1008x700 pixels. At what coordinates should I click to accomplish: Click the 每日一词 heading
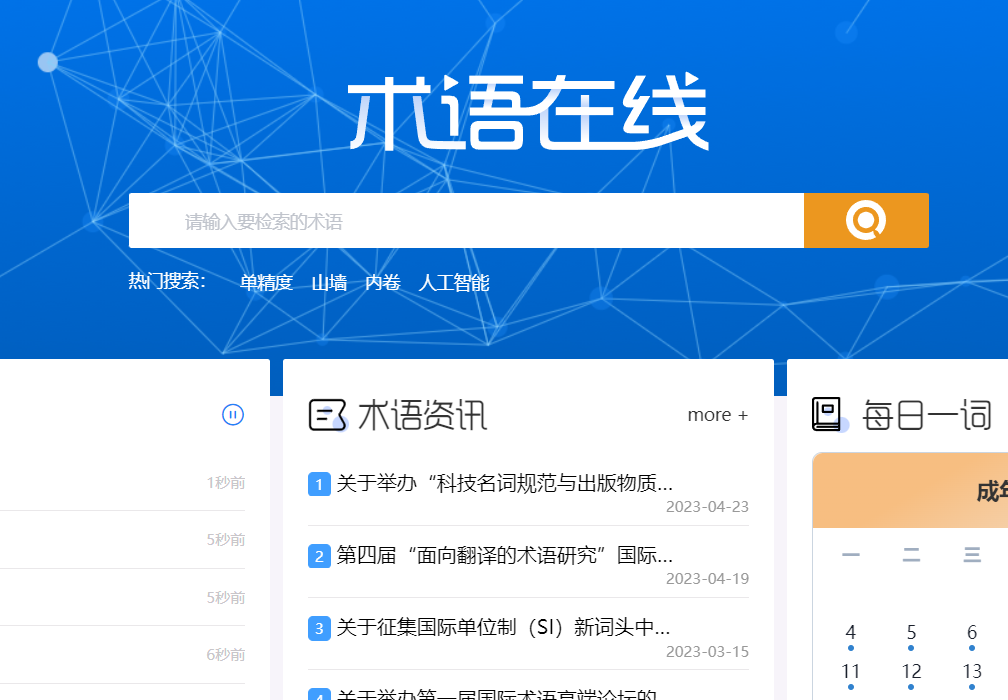click(927, 415)
